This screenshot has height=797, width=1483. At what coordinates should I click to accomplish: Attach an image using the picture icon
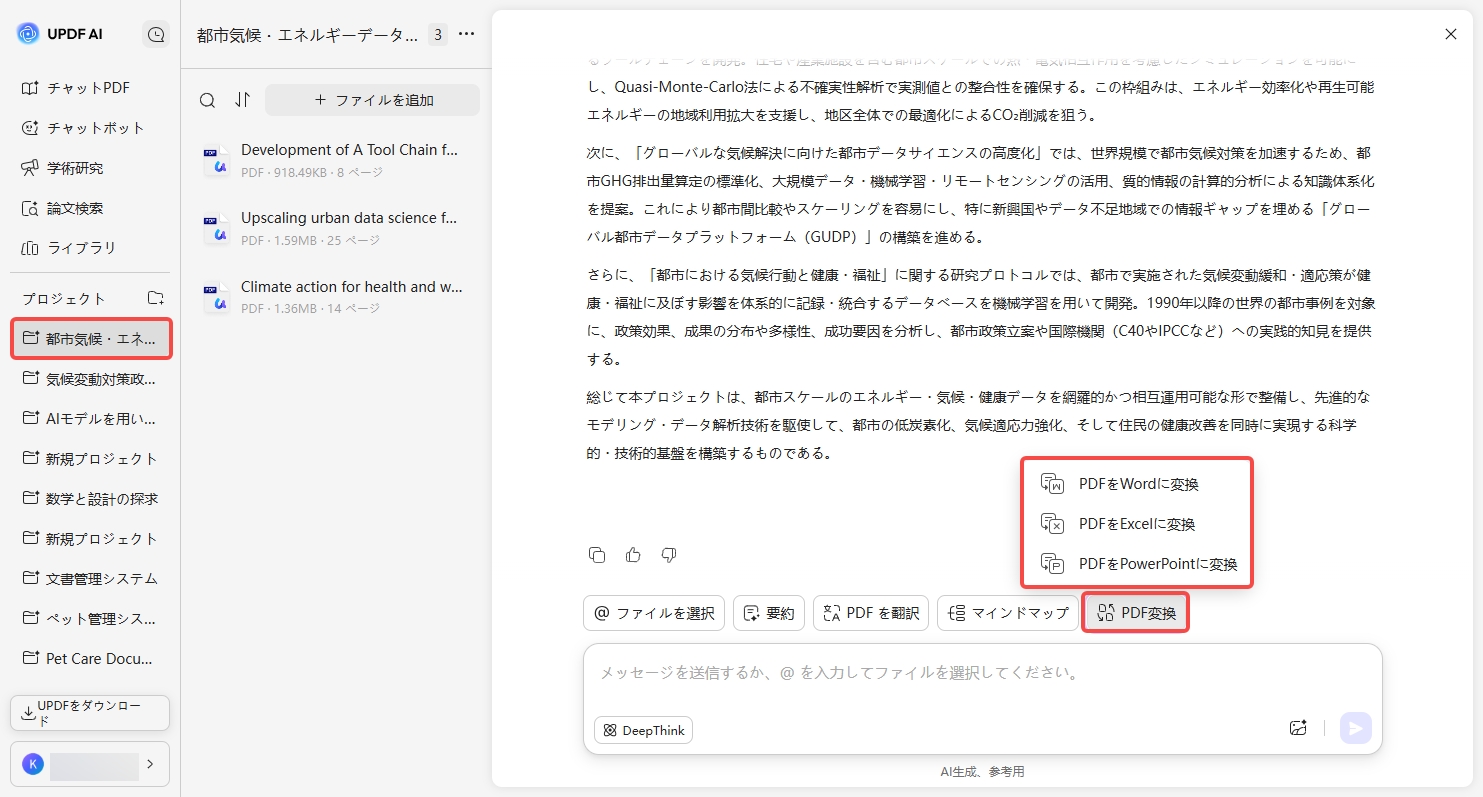click(1298, 728)
